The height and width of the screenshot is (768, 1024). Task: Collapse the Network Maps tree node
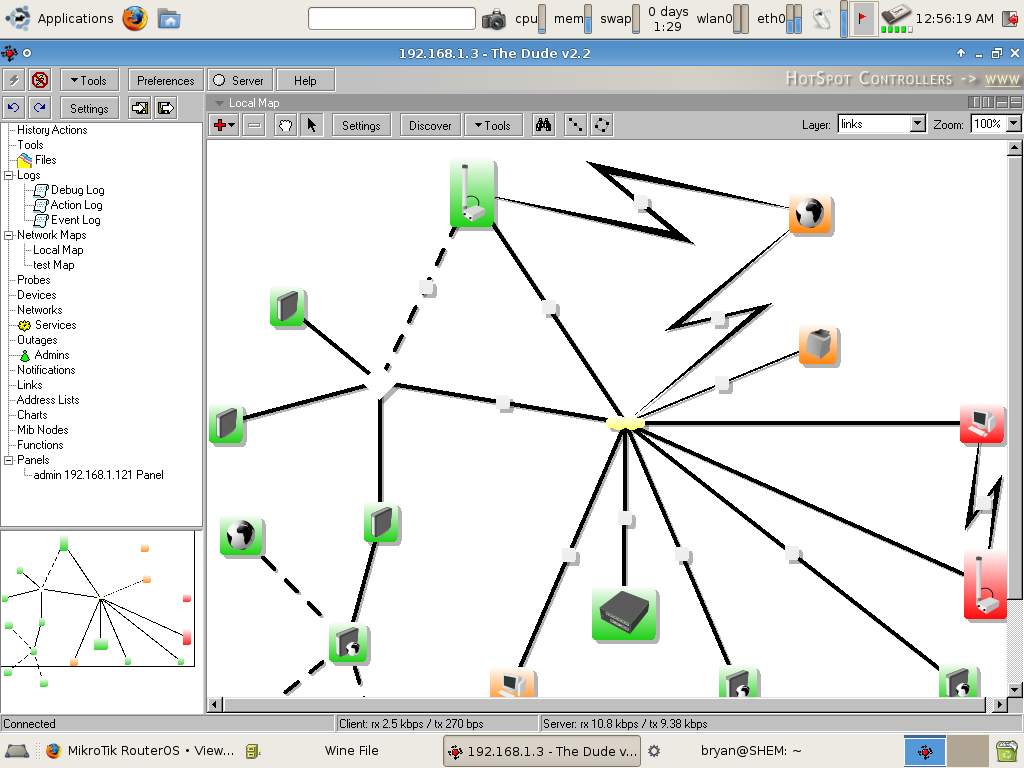pyautogui.click(x=8, y=235)
